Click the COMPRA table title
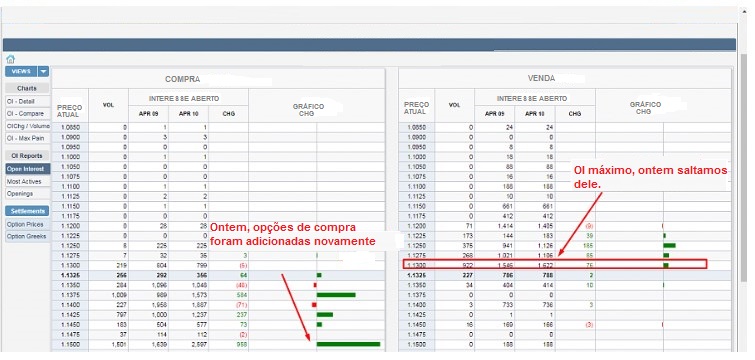The width and height of the screenshot is (755, 360). point(182,79)
